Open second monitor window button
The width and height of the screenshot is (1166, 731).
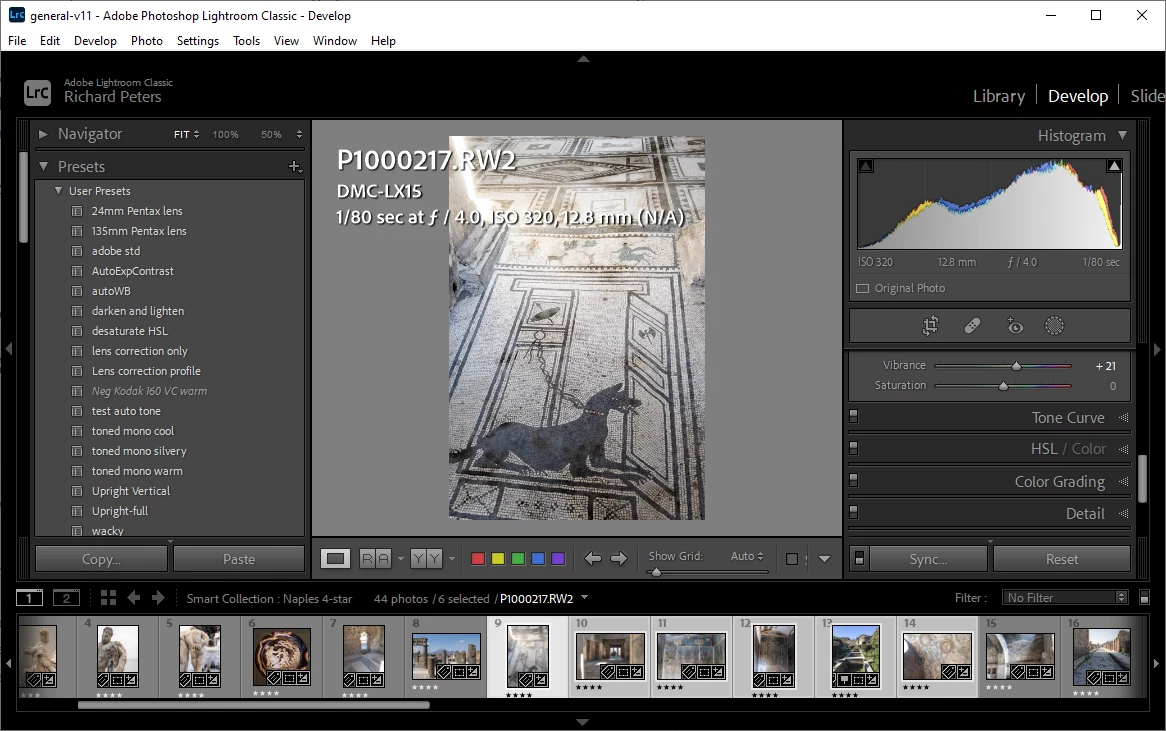click(x=66, y=598)
